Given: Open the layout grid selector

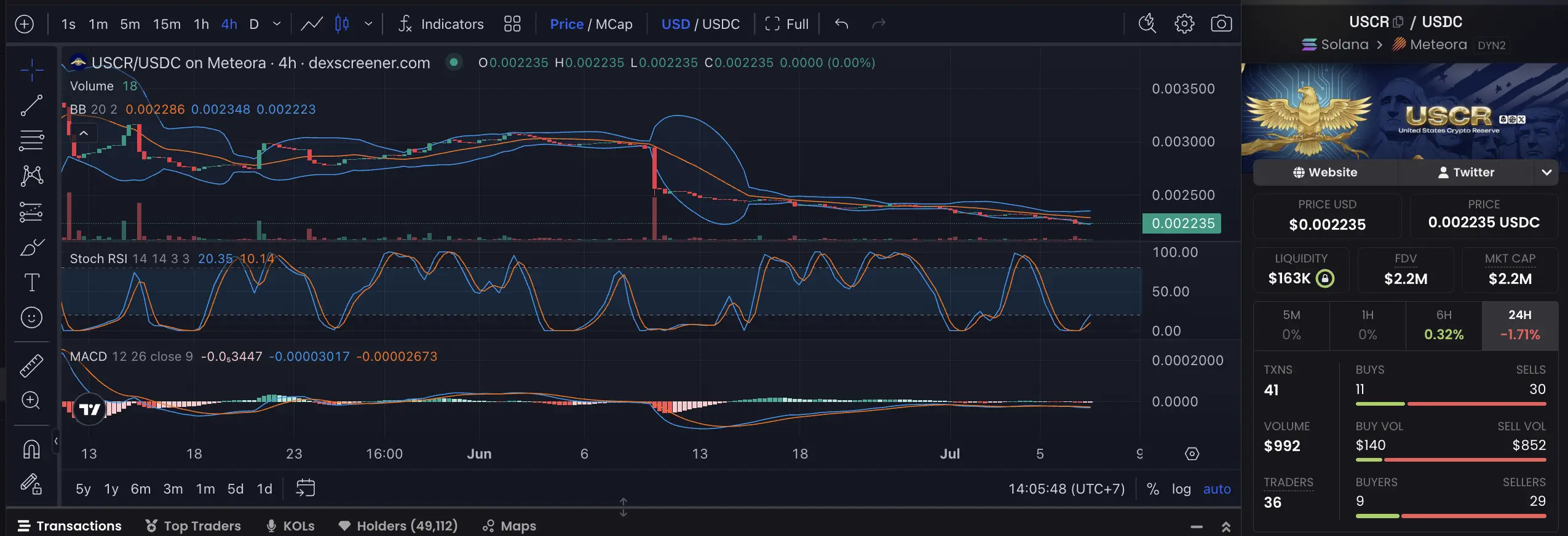Looking at the screenshot, I should tap(512, 24).
